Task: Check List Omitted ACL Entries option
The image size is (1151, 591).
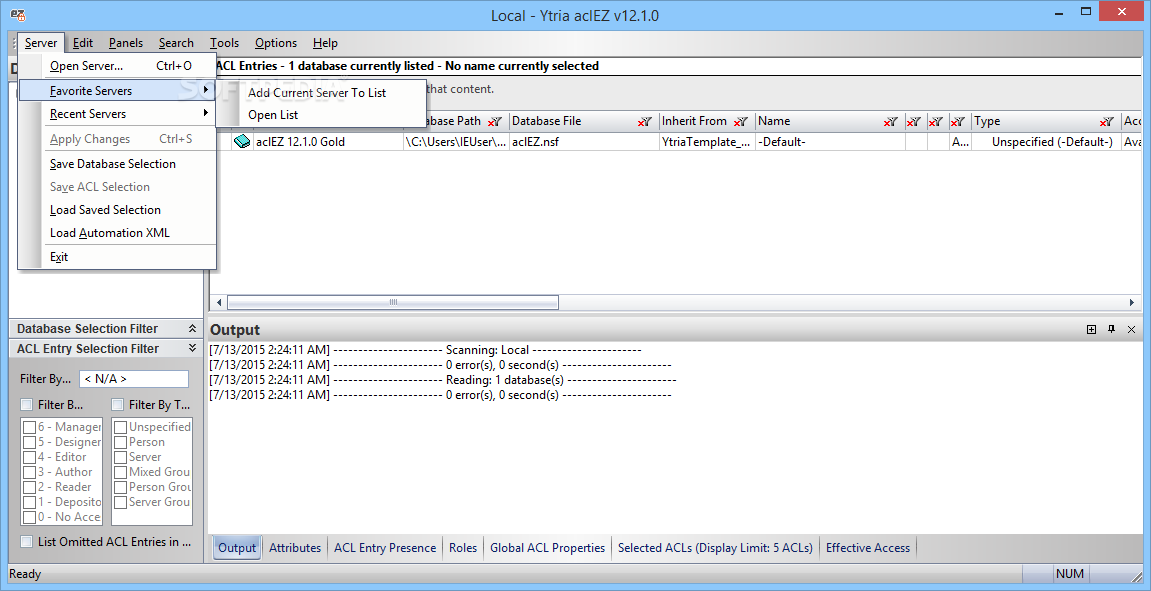Action: tap(26, 542)
